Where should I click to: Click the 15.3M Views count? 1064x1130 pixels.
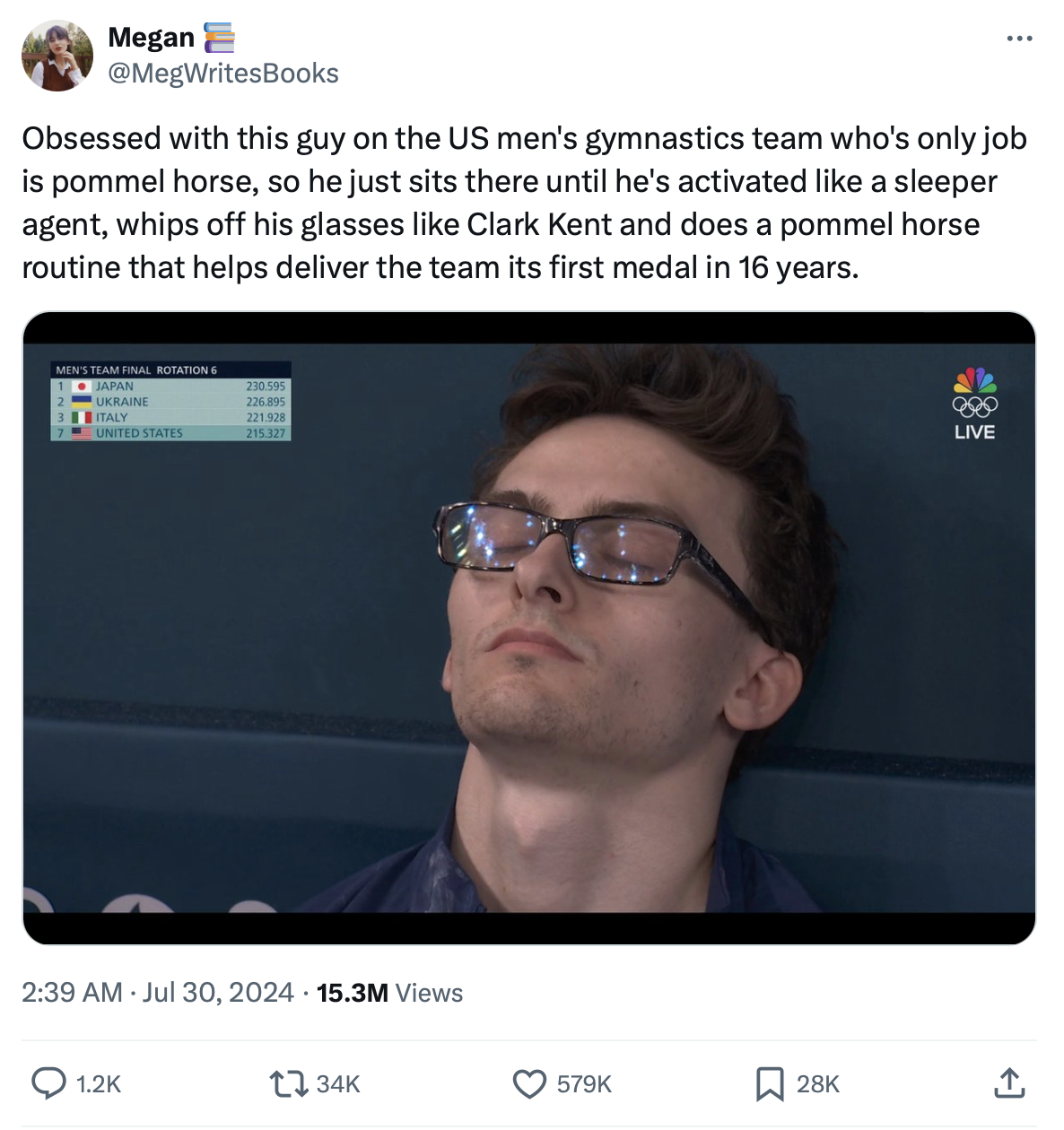pos(389,993)
